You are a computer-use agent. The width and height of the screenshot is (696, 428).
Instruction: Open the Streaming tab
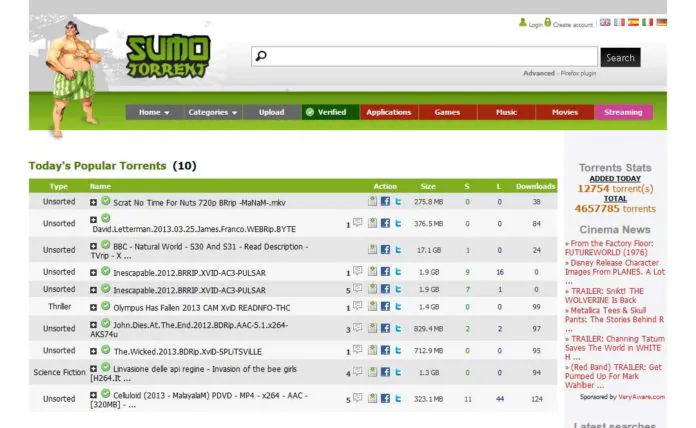623,112
